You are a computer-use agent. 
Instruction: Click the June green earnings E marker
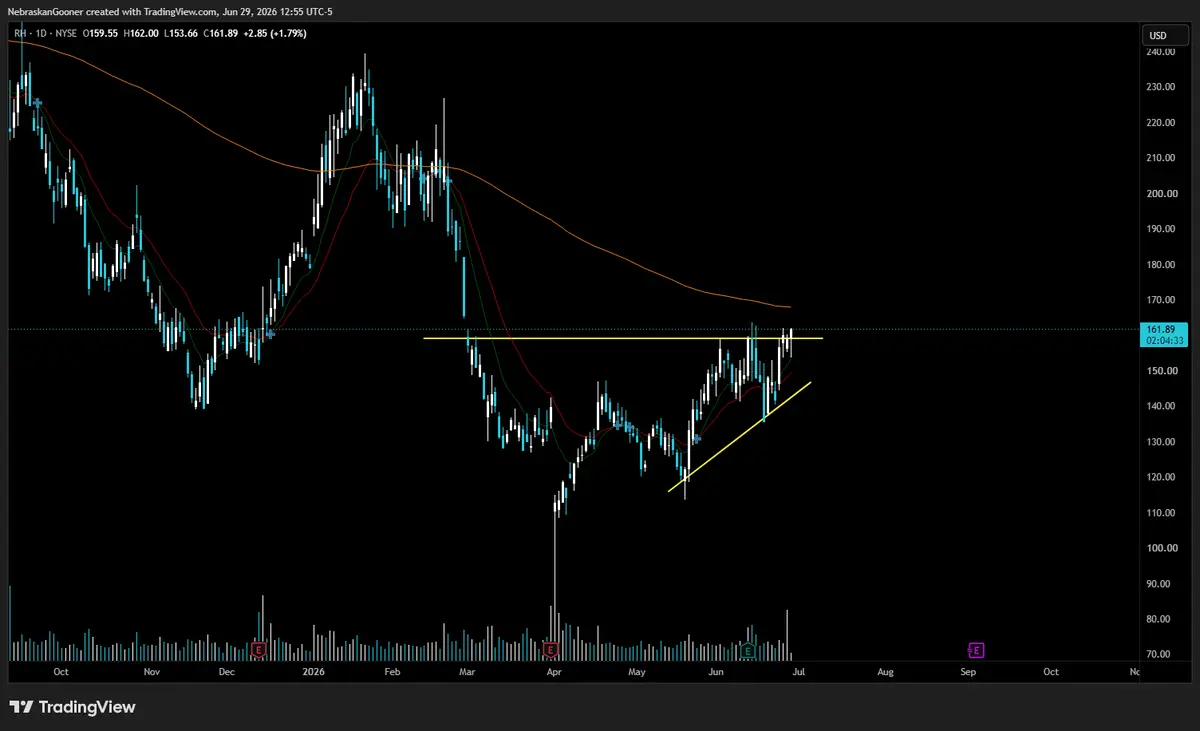click(748, 650)
